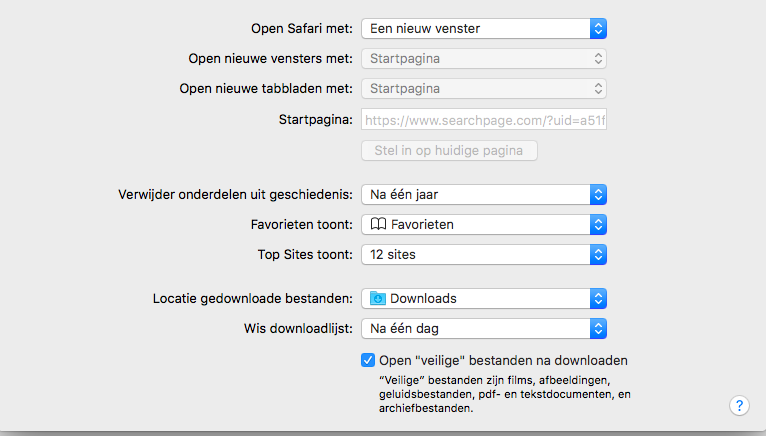Viewport: 766px width, 436px height.
Task: Open the "Open nieuwe tabbladen met" Startpagina dropdown
Action: coord(484,88)
